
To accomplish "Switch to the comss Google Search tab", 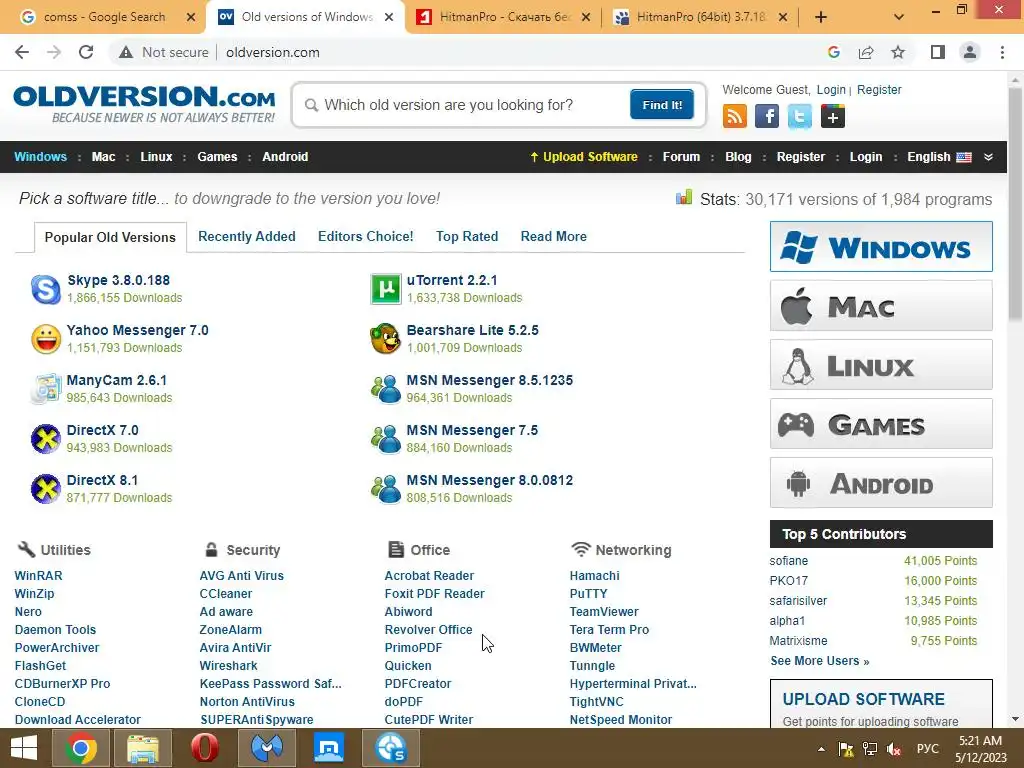I will point(104,17).
